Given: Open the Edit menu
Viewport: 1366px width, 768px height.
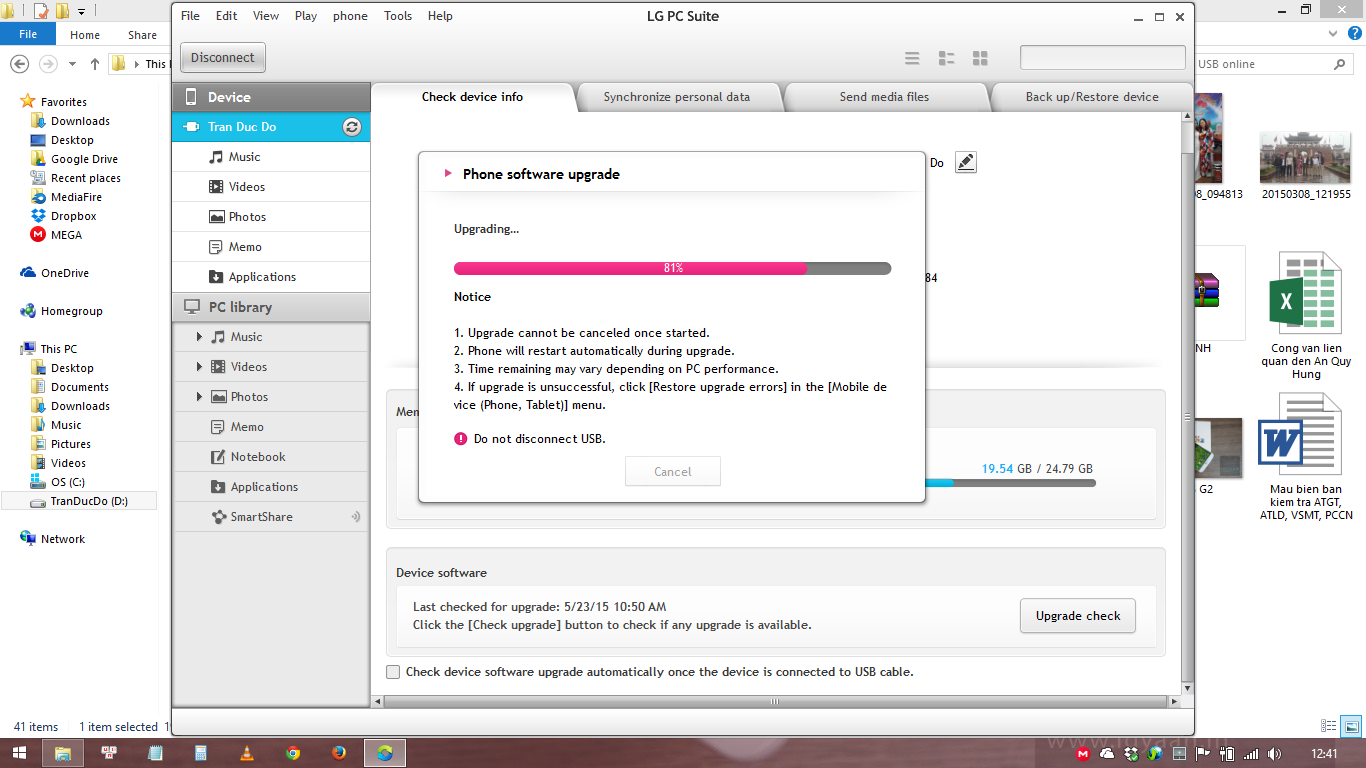Looking at the screenshot, I should (x=227, y=16).
